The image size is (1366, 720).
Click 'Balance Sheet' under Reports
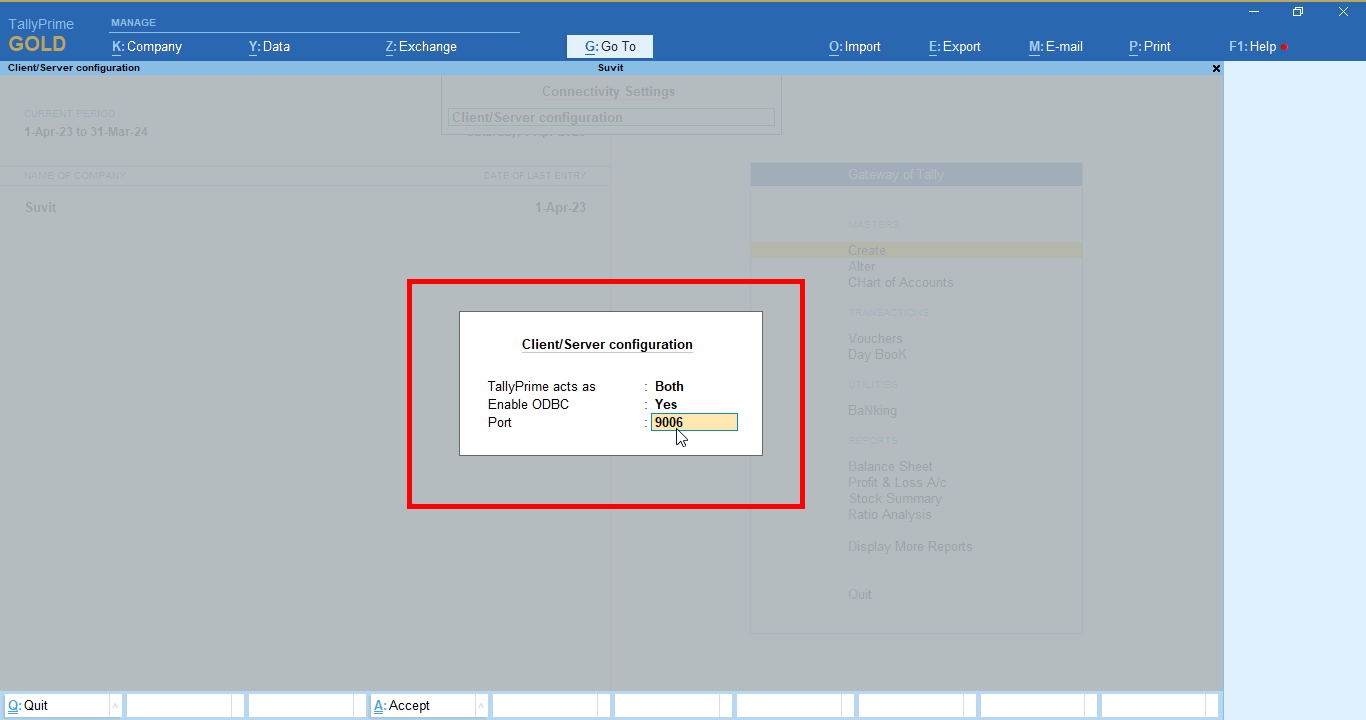890,466
